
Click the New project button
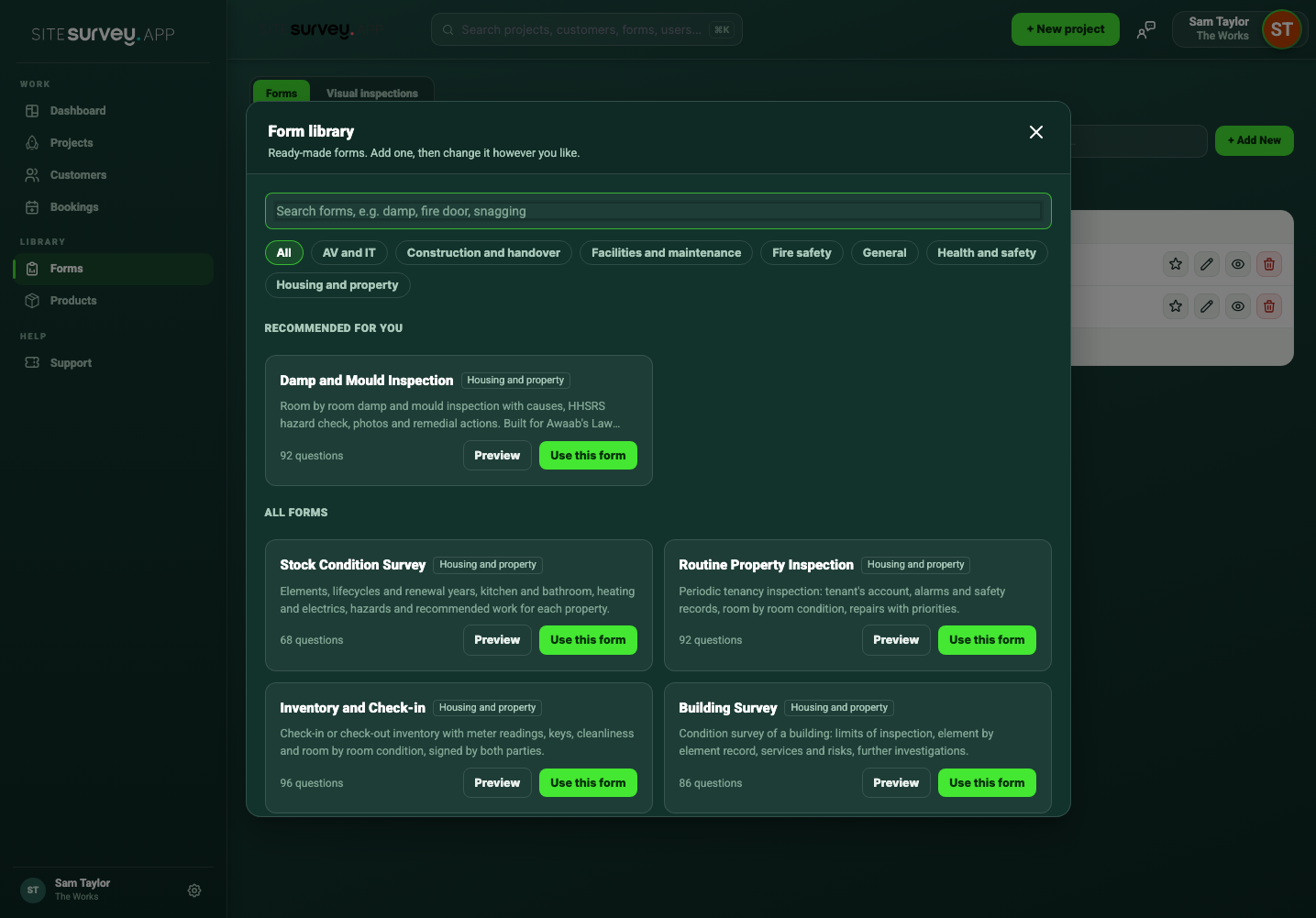pos(1066,29)
